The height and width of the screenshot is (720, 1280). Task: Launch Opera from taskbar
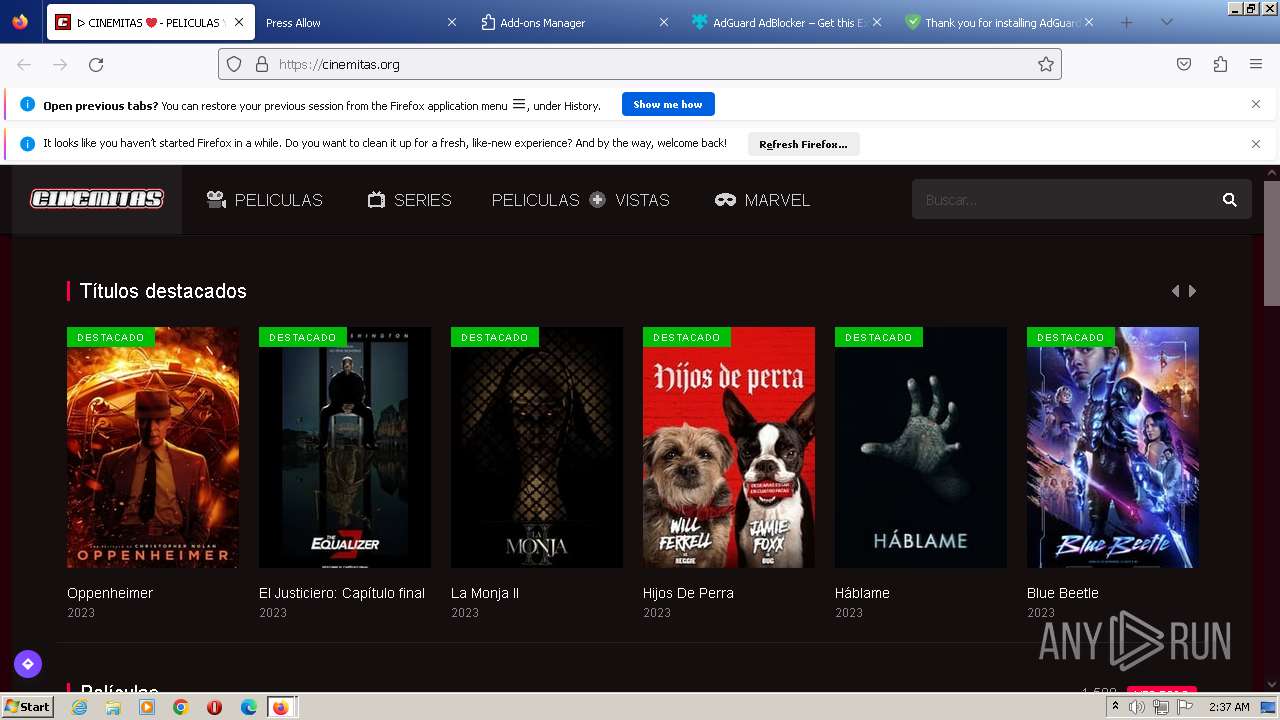[x=214, y=707]
